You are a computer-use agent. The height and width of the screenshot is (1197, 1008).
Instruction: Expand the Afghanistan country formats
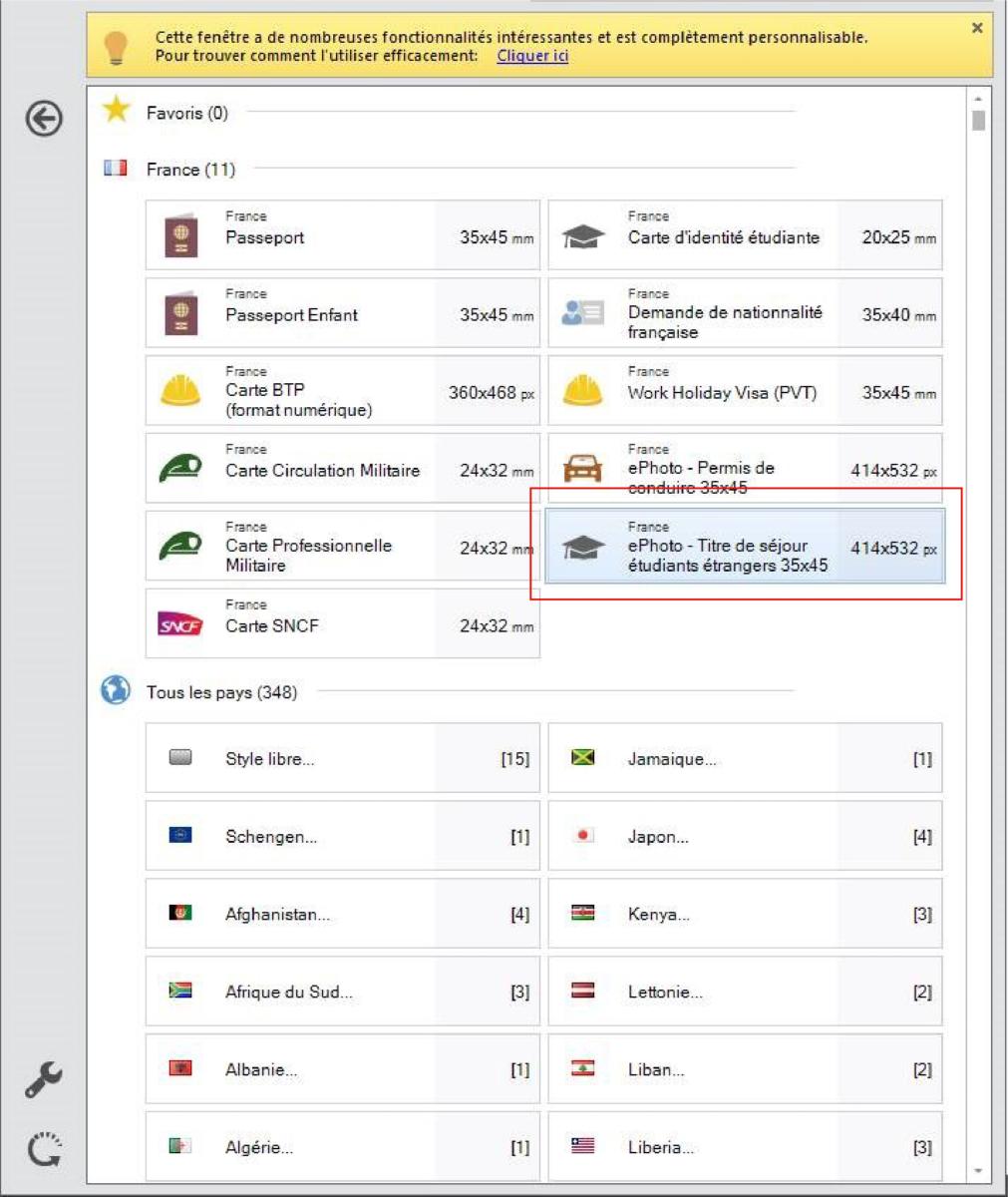(342, 914)
